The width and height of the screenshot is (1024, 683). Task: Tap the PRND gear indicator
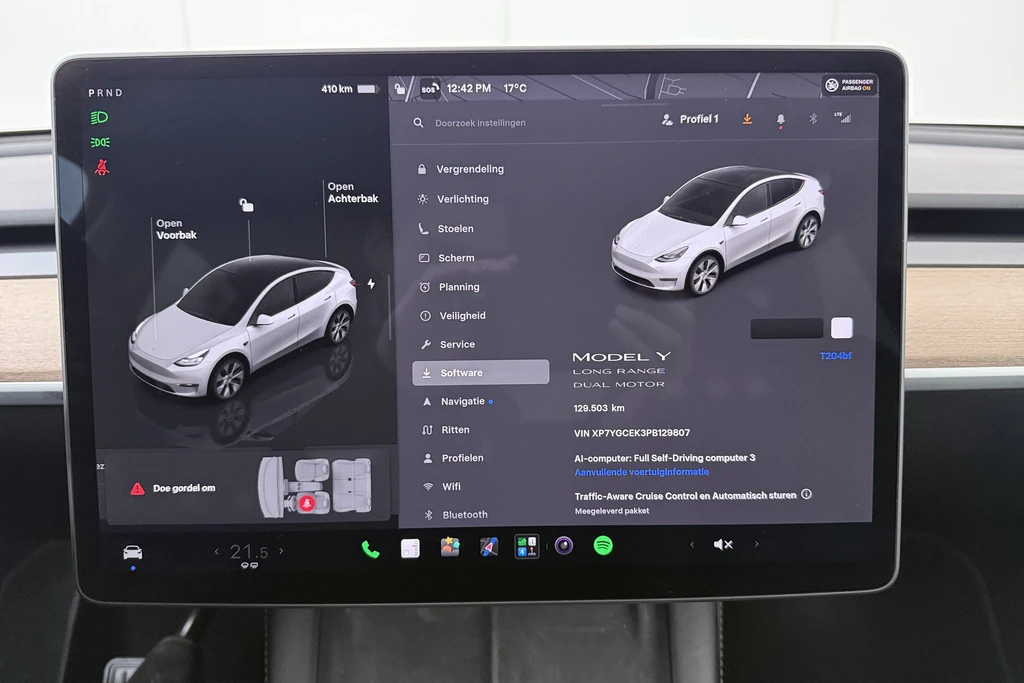(x=106, y=93)
